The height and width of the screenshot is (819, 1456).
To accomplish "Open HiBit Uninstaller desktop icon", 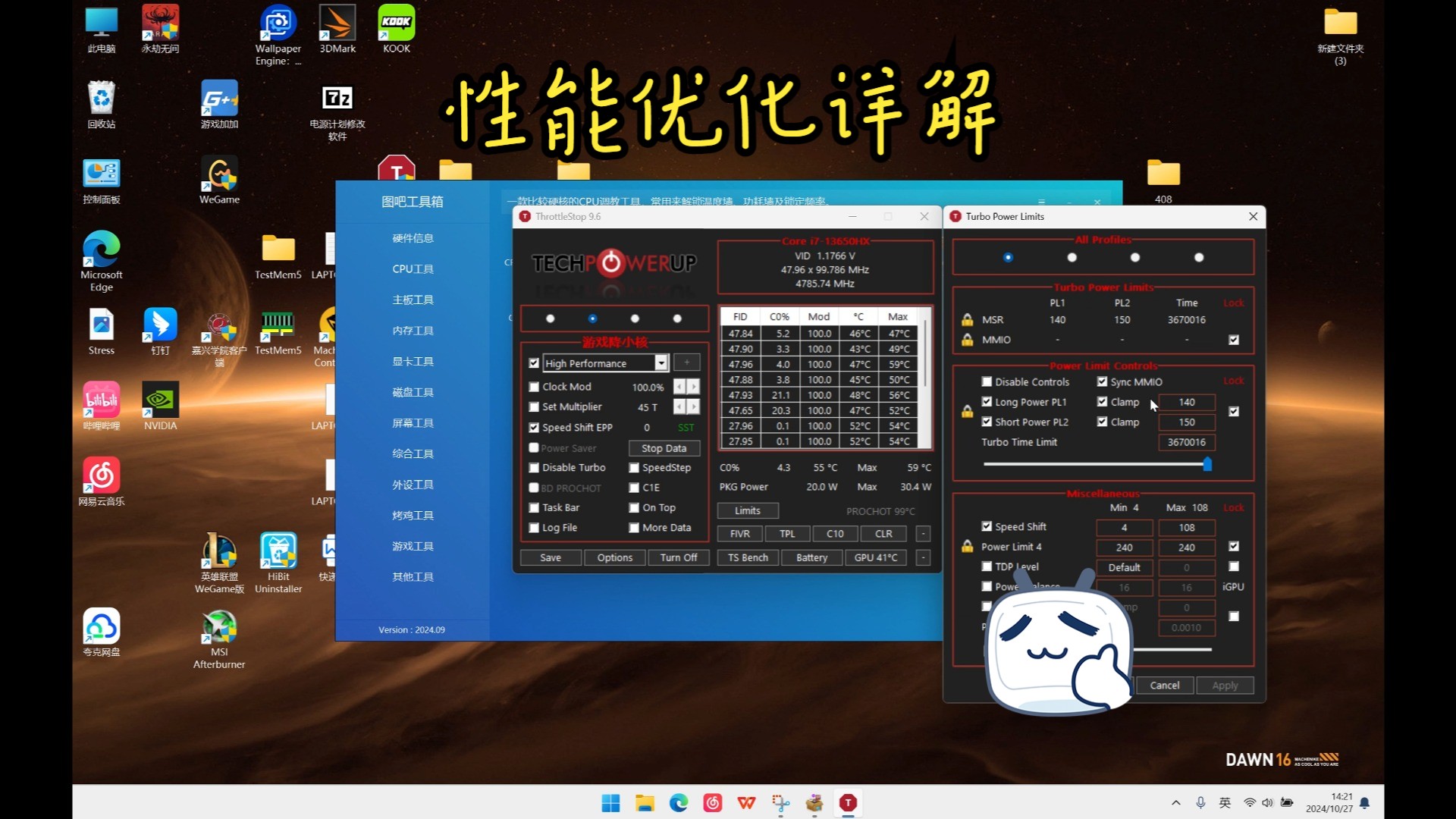I will coord(278,563).
